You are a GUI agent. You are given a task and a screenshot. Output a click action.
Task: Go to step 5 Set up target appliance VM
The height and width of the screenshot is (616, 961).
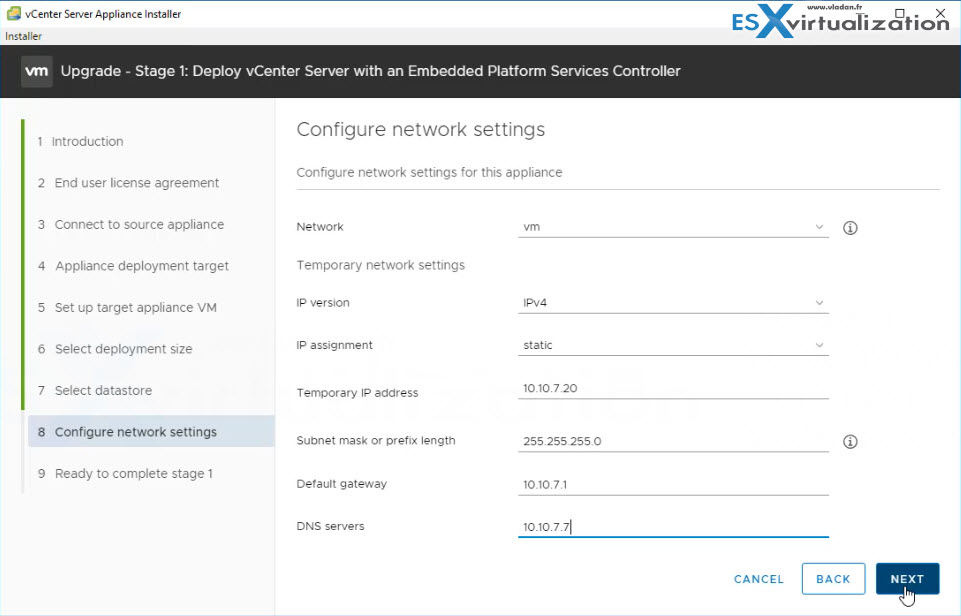click(x=127, y=308)
